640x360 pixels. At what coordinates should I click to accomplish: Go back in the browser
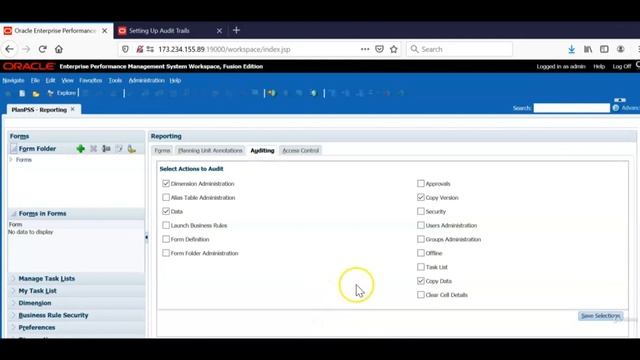pos(9,49)
